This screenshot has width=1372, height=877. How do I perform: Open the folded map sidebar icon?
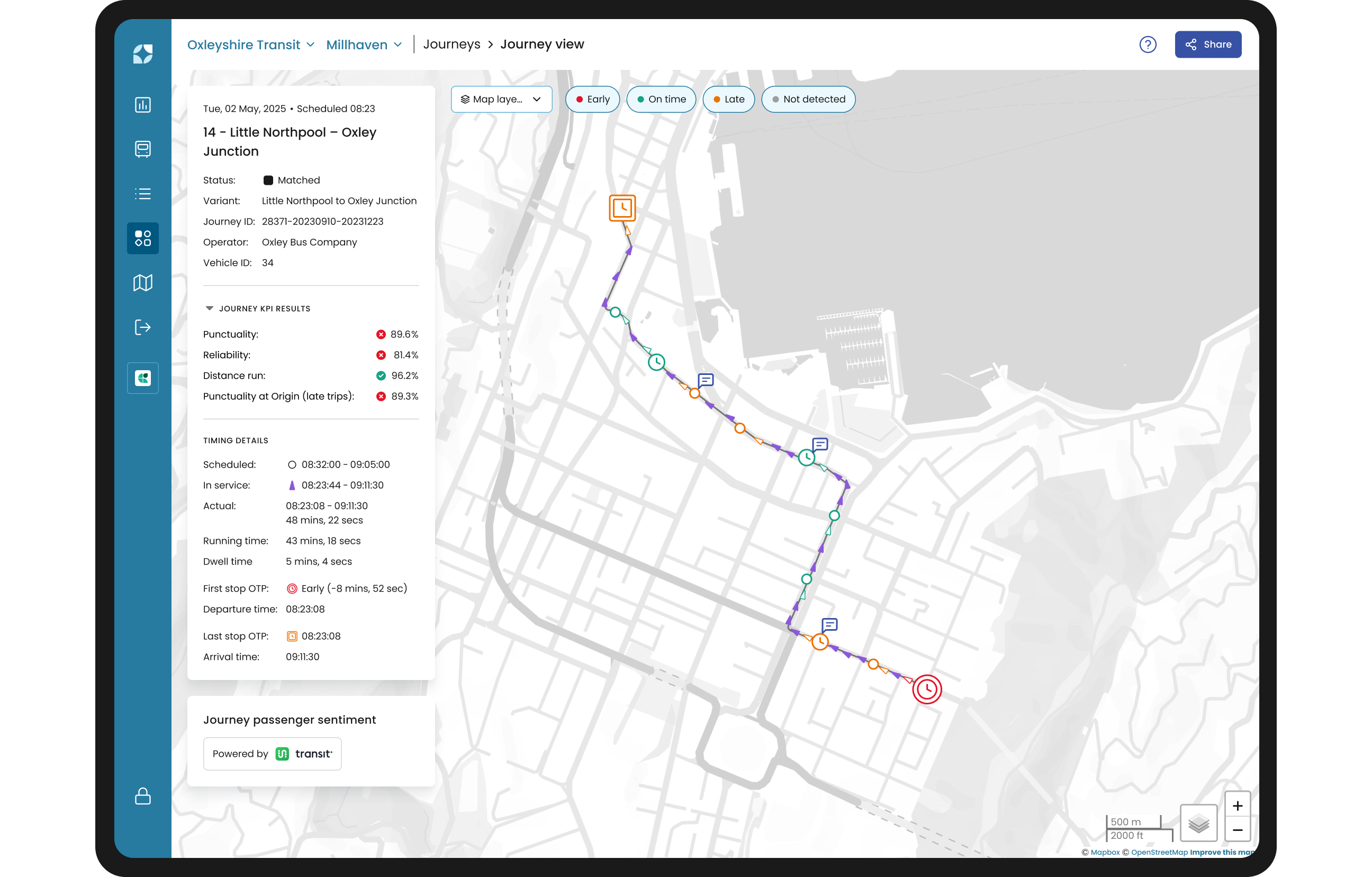pyautogui.click(x=142, y=283)
